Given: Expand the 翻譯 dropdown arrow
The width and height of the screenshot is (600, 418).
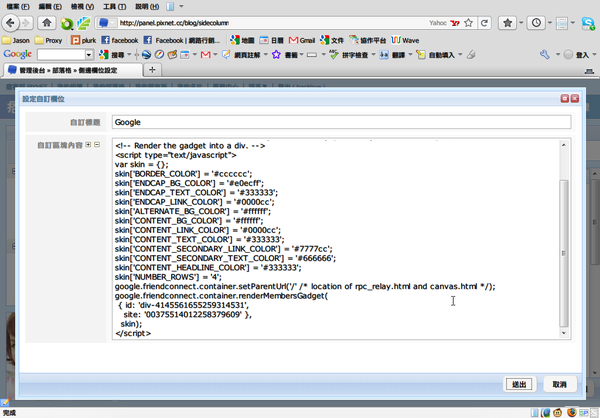Looking at the screenshot, I should (411, 55).
